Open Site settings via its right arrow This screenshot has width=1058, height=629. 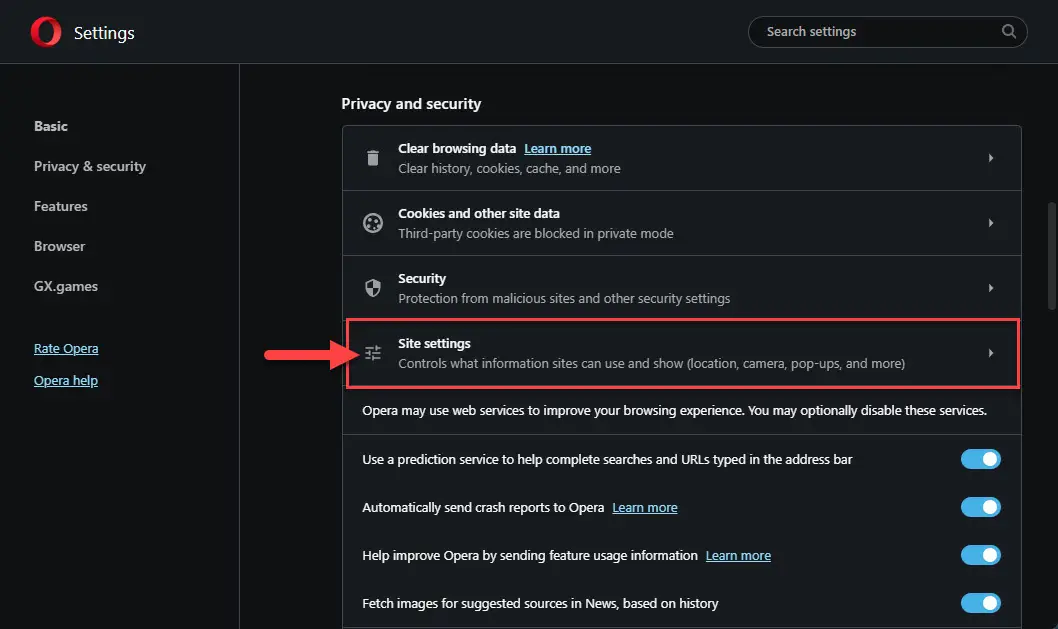click(991, 353)
